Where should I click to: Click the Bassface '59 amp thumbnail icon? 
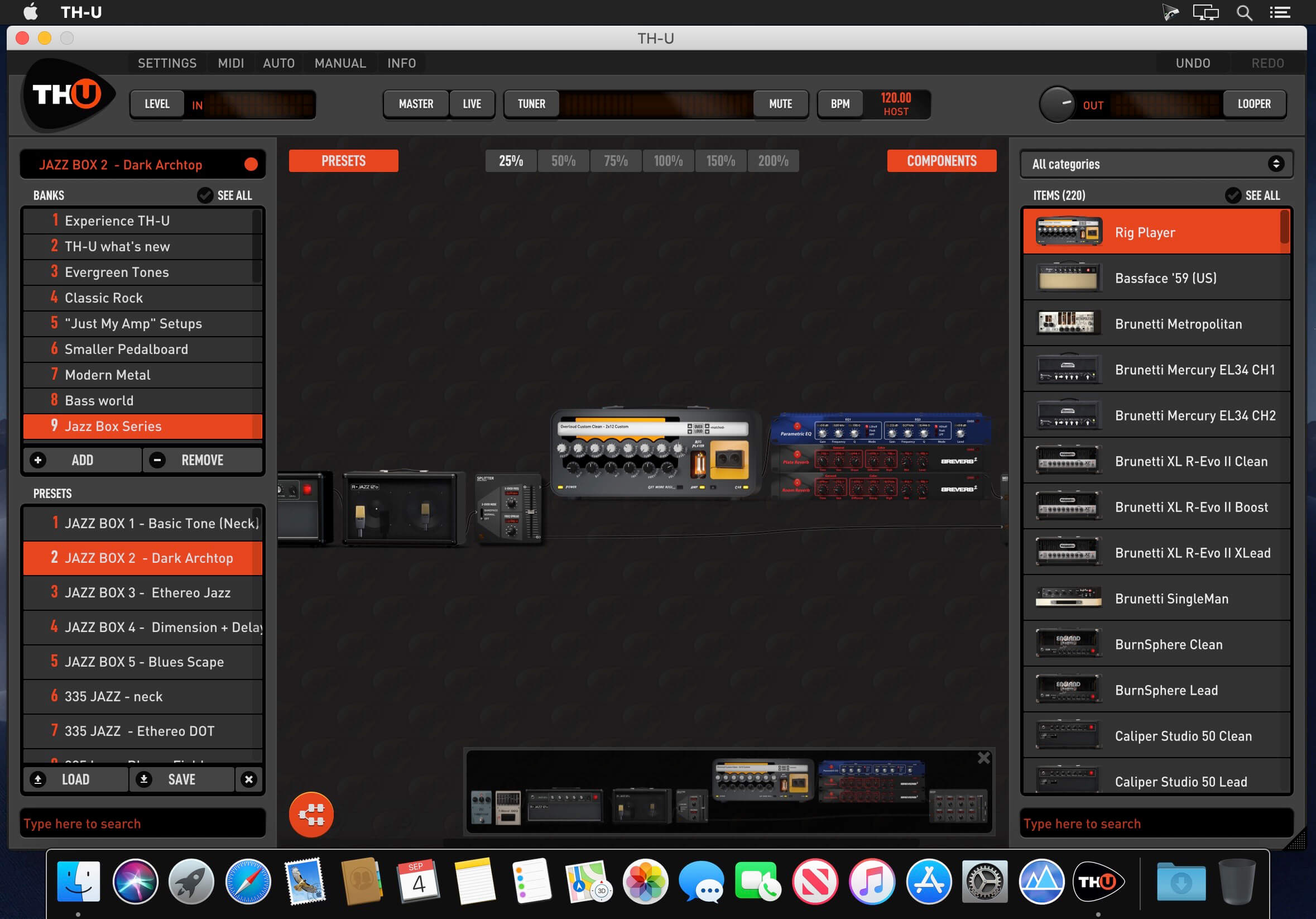(1068, 277)
